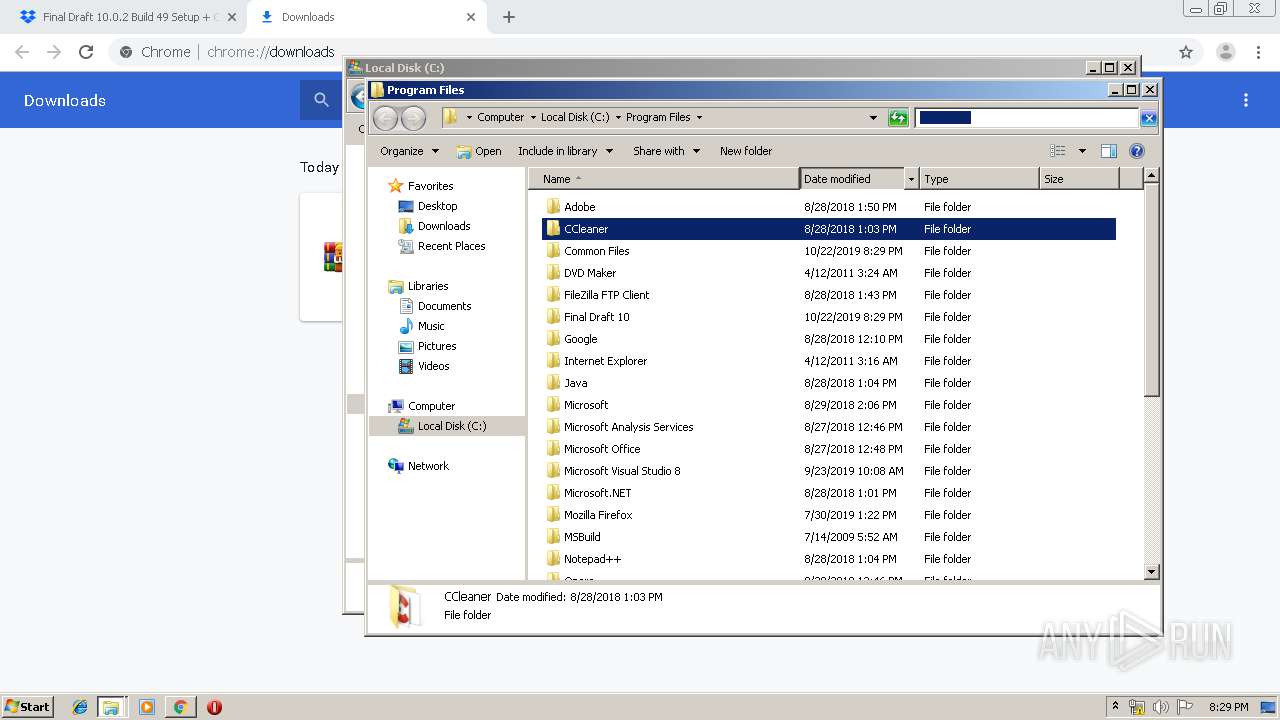Open the Include in library menu

point(565,151)
